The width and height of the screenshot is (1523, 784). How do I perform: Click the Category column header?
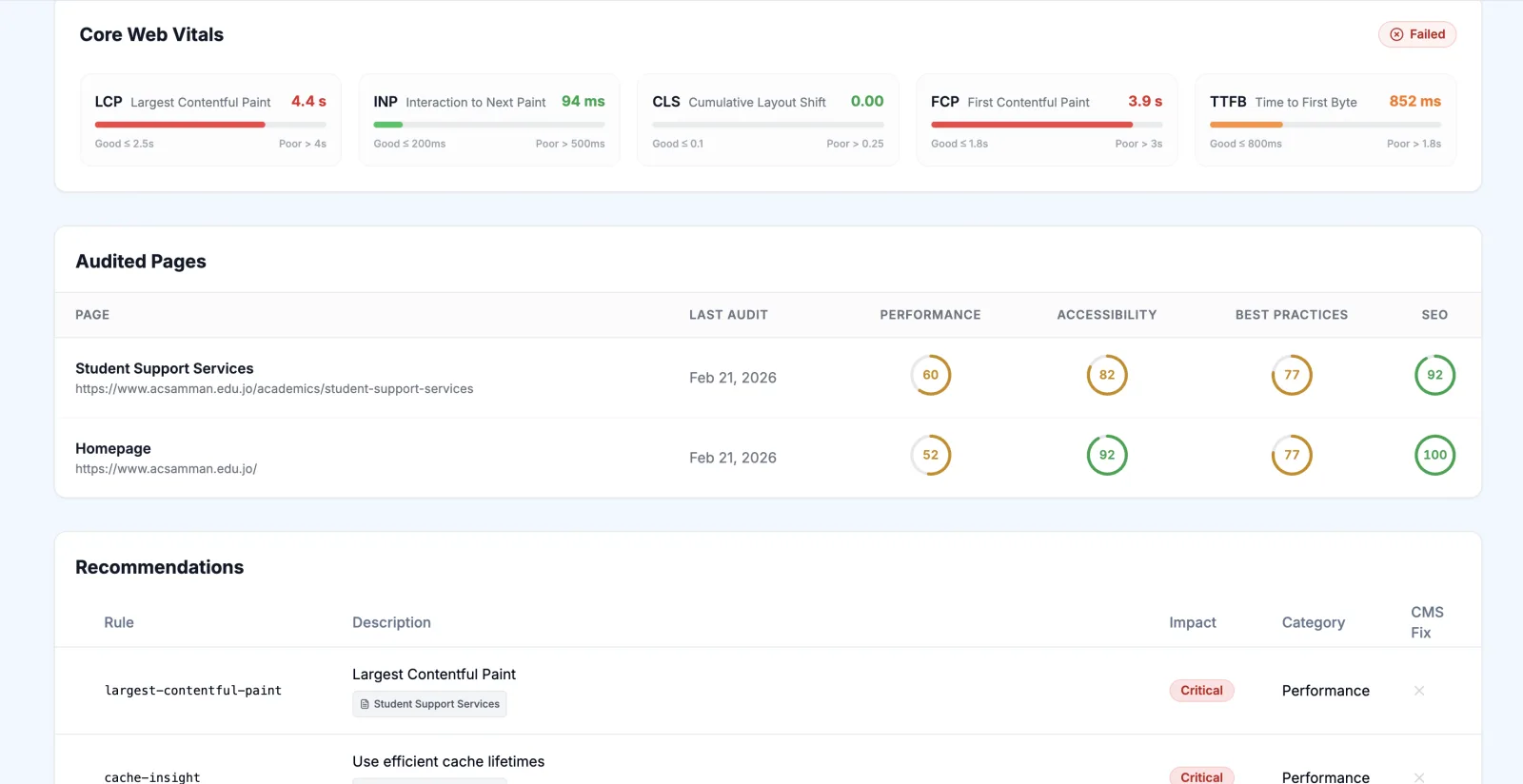(1314, 622)
